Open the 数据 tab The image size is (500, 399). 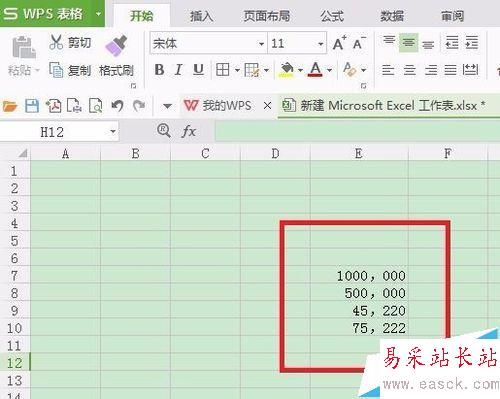point(392,16)
